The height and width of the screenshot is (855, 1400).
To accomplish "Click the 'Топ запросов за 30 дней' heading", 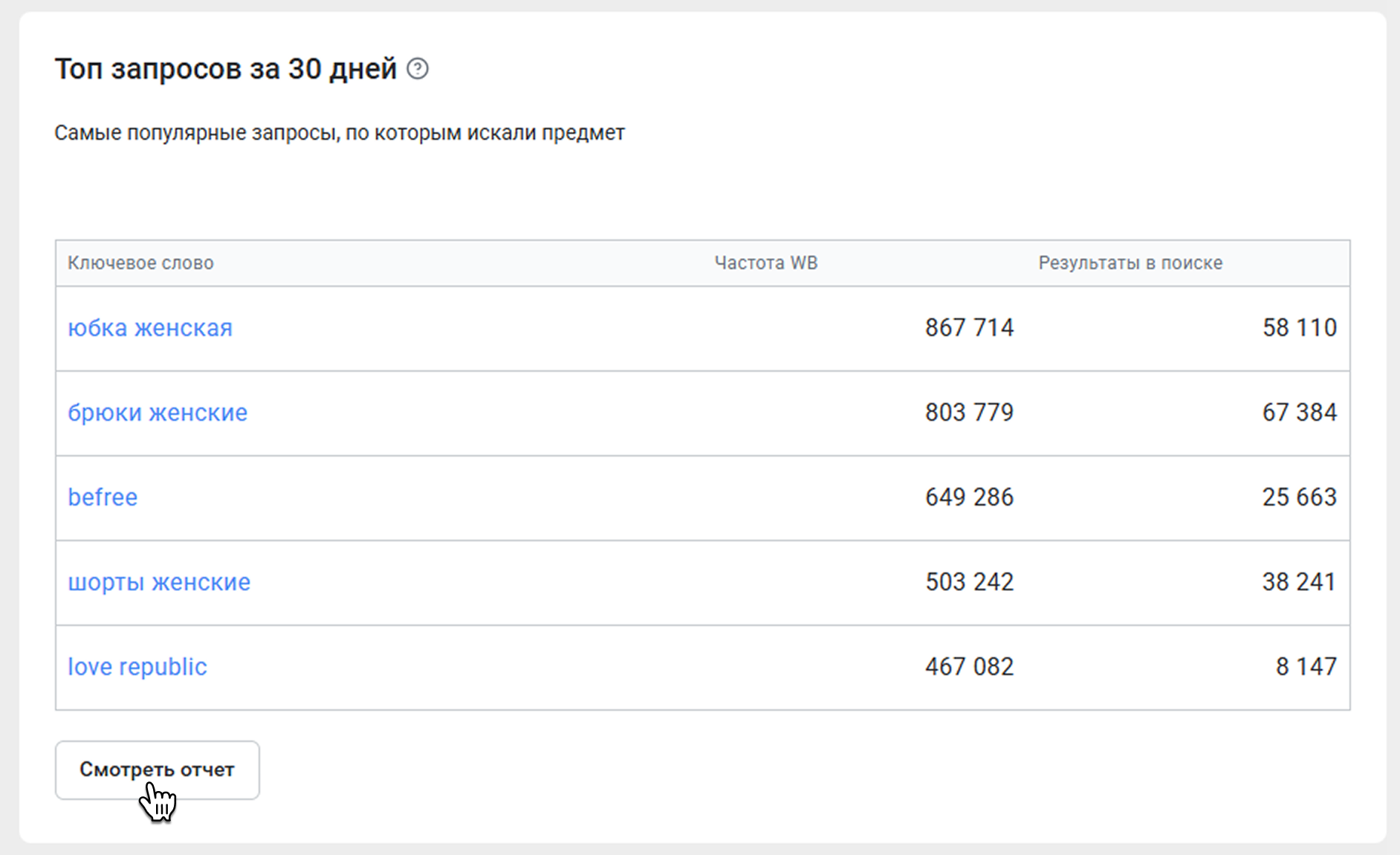I will 226,69.
